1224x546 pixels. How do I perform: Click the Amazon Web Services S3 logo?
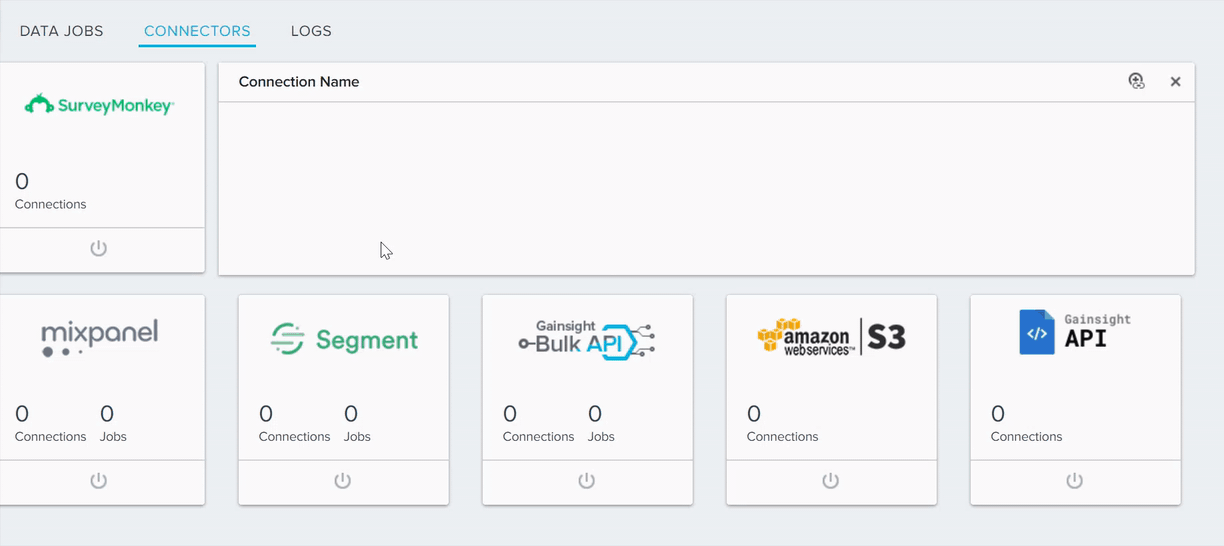831,337
